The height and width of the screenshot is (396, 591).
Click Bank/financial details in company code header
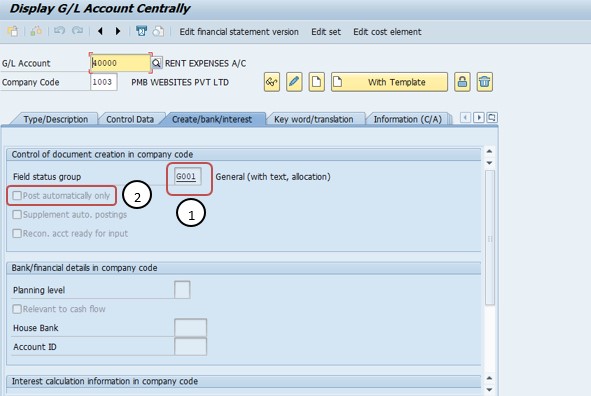(84, 268)
